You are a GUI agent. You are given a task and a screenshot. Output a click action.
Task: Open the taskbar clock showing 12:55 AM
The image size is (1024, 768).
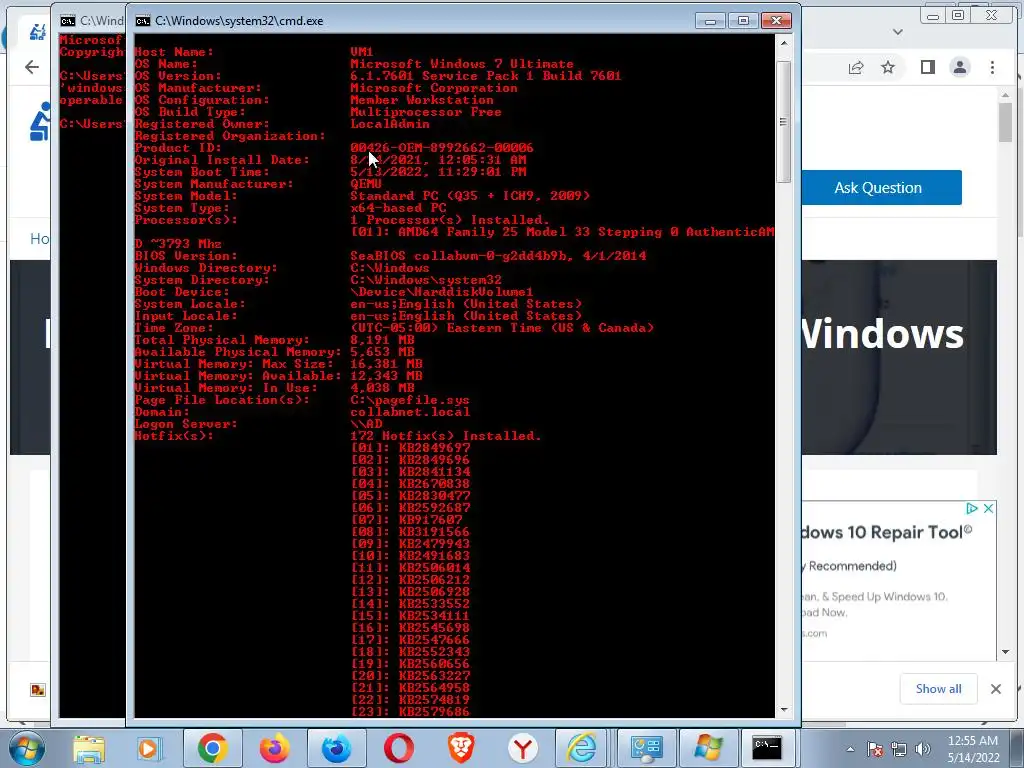[x=973, y=749]
